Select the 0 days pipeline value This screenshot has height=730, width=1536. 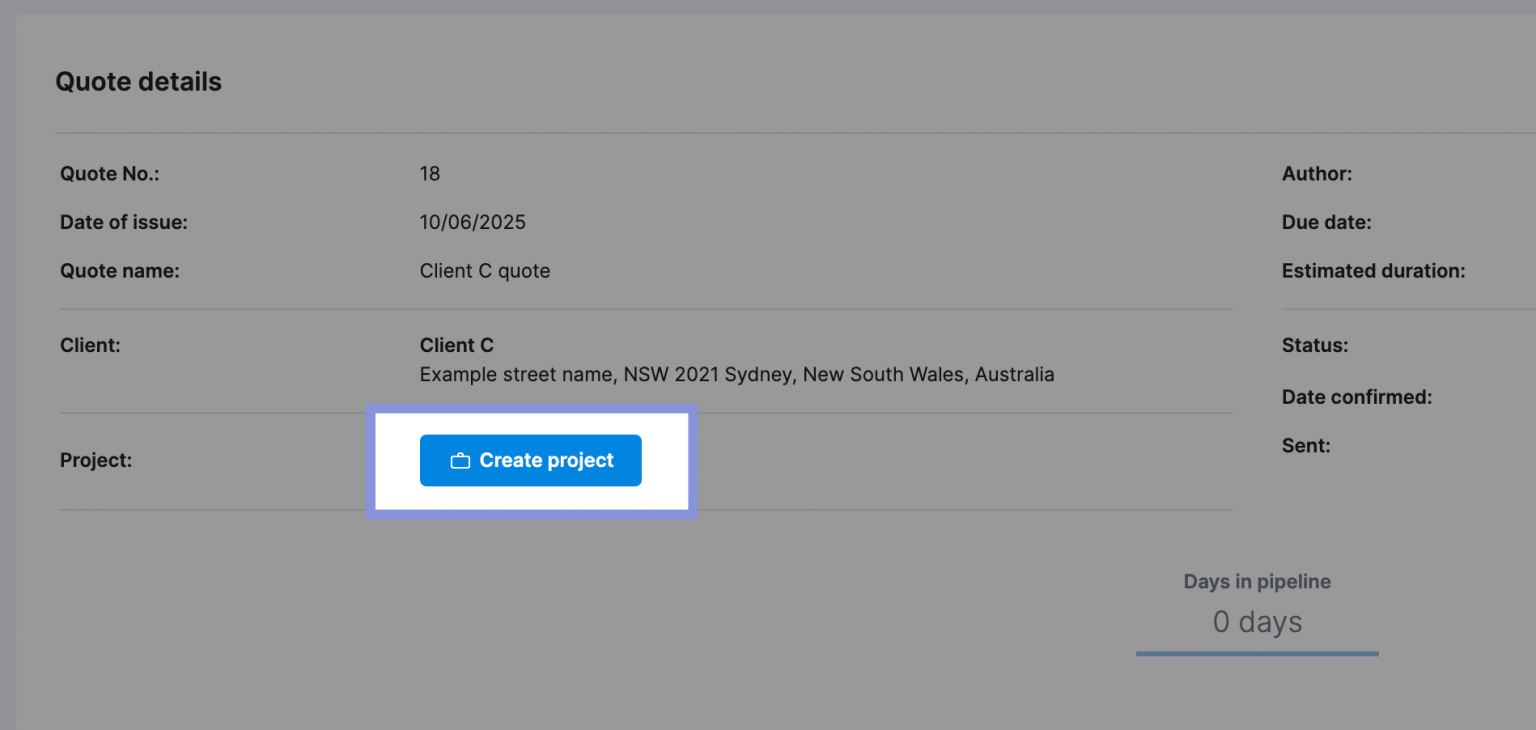click(x=1256, y=621)
